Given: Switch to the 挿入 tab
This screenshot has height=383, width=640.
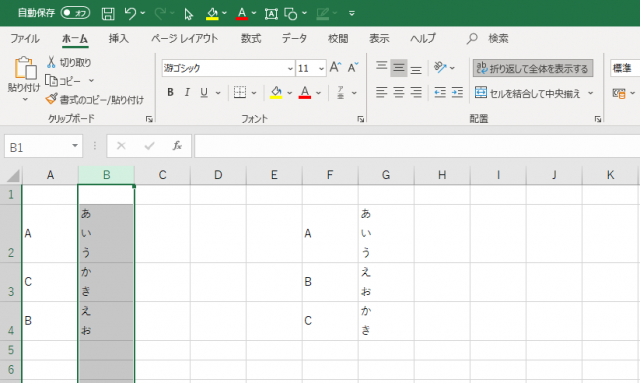Looking at the screenshot, I should tap(118, 38).
